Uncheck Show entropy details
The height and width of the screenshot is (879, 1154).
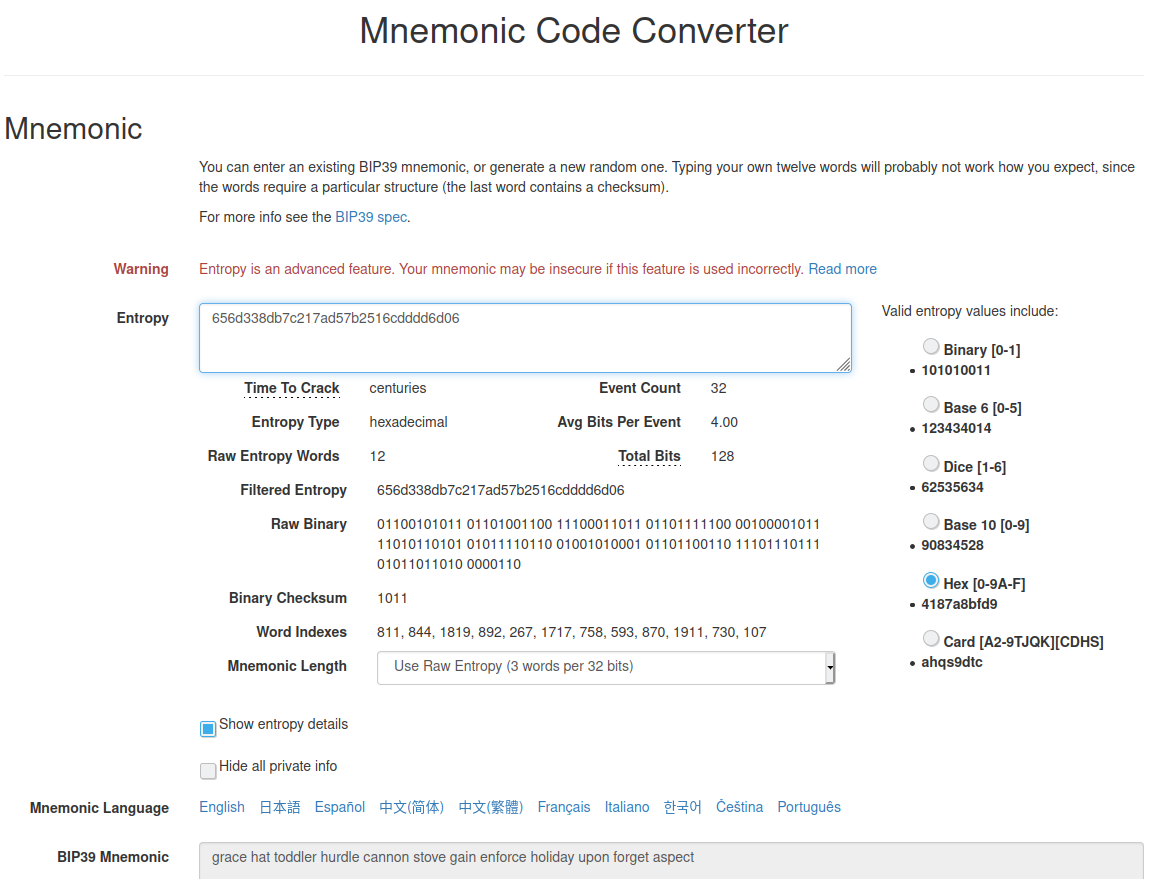[208, 728]
